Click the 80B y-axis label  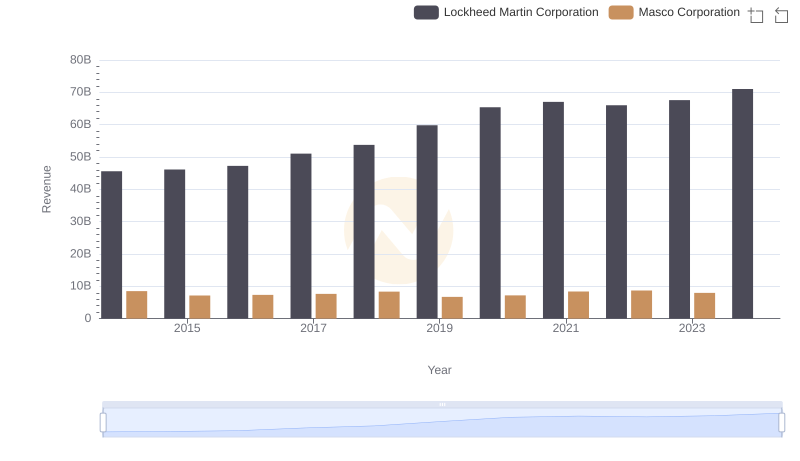click(81, 60)
